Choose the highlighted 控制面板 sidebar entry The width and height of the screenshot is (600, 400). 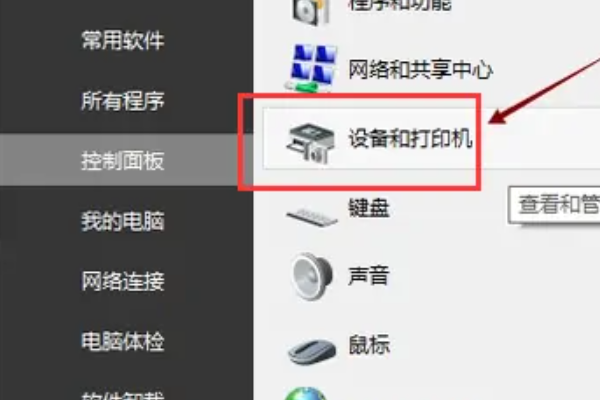coord(123,160)
